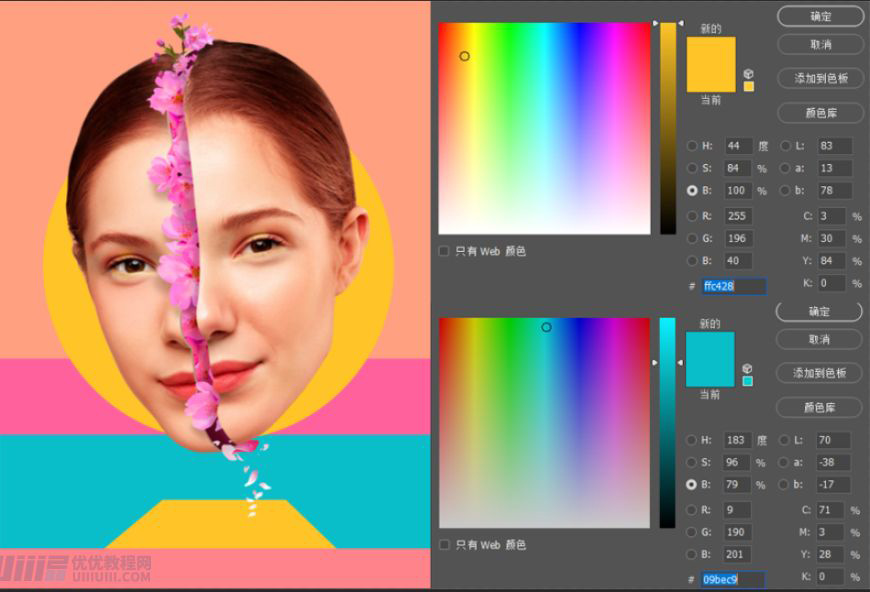Select the R radio button in the top picker
870x592 pixels.
(691, 215)
